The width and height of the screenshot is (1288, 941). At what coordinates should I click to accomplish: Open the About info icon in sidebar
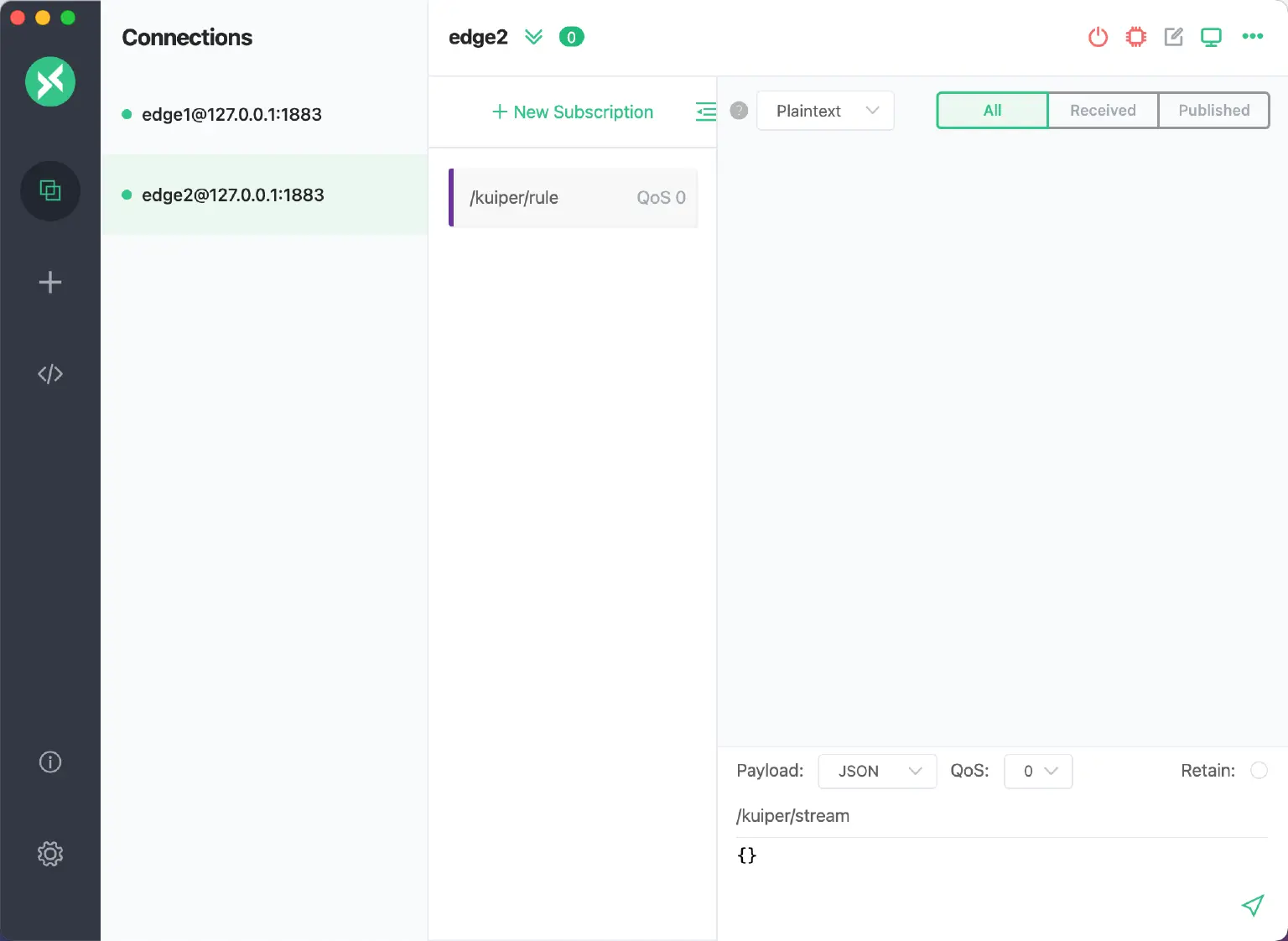[50, 762]
